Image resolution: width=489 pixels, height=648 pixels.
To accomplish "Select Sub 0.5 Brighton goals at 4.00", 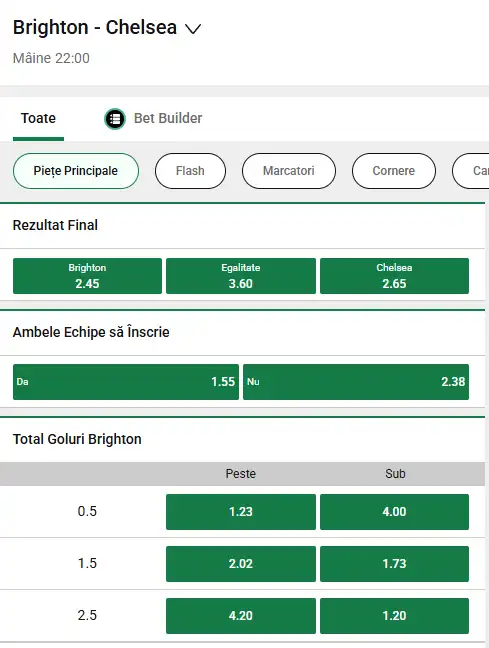I will (x=394, y=512).
